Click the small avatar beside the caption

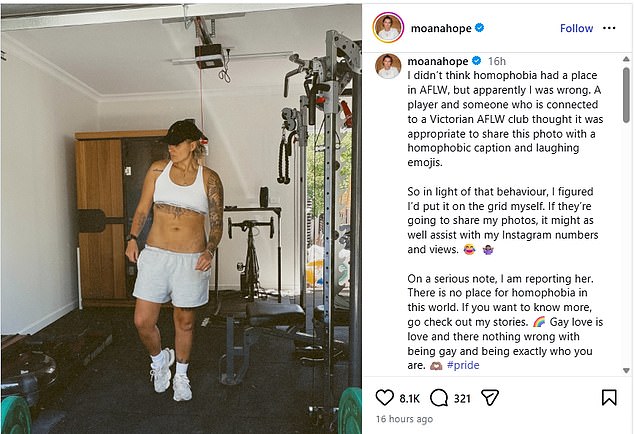click(x=387, y=67)
